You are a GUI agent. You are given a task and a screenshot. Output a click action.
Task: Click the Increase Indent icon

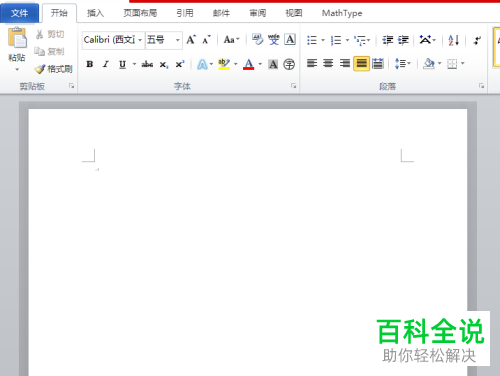(403, 40)
